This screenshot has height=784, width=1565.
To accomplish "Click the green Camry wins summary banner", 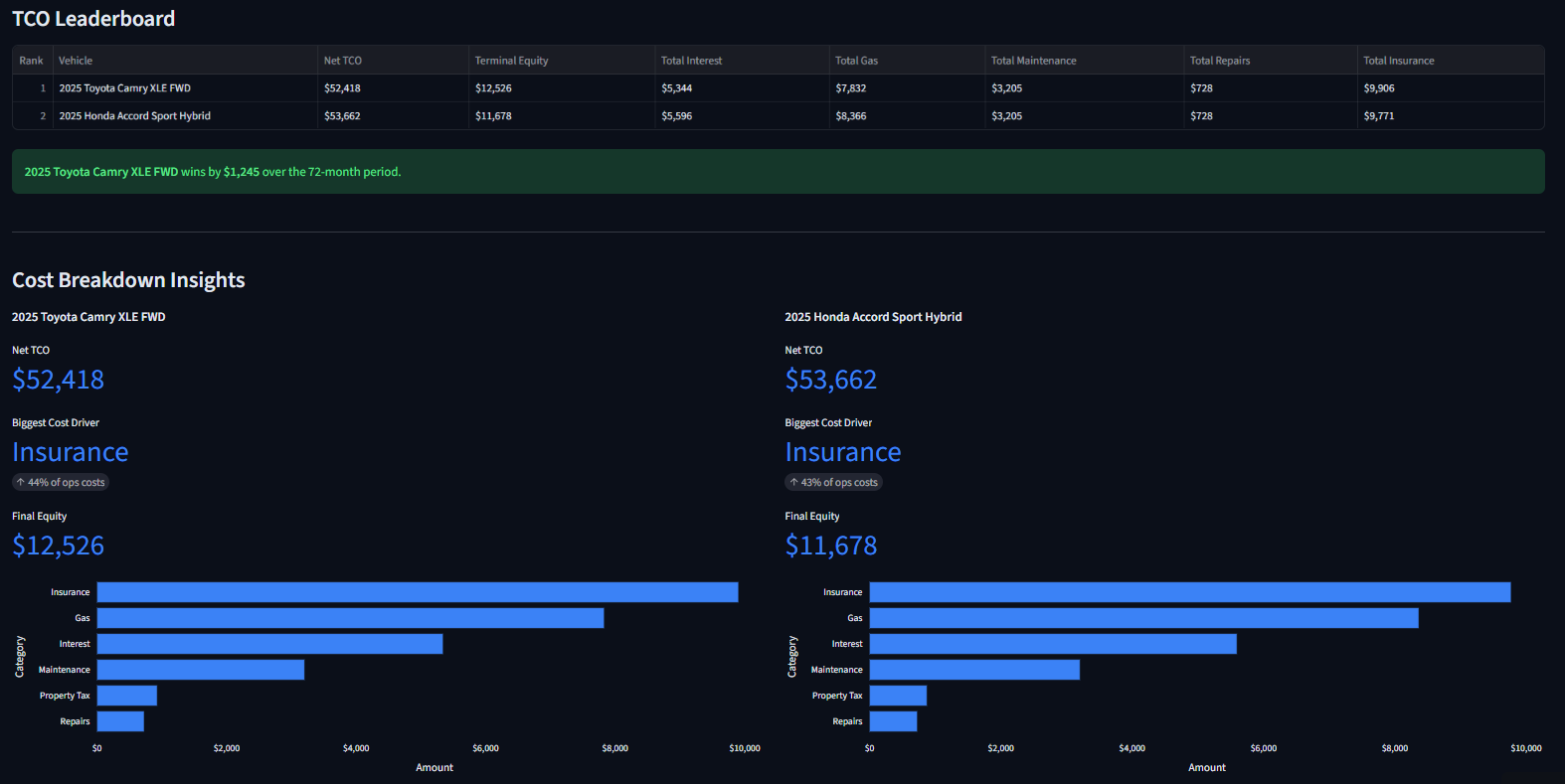I will (x=779, y=172).
